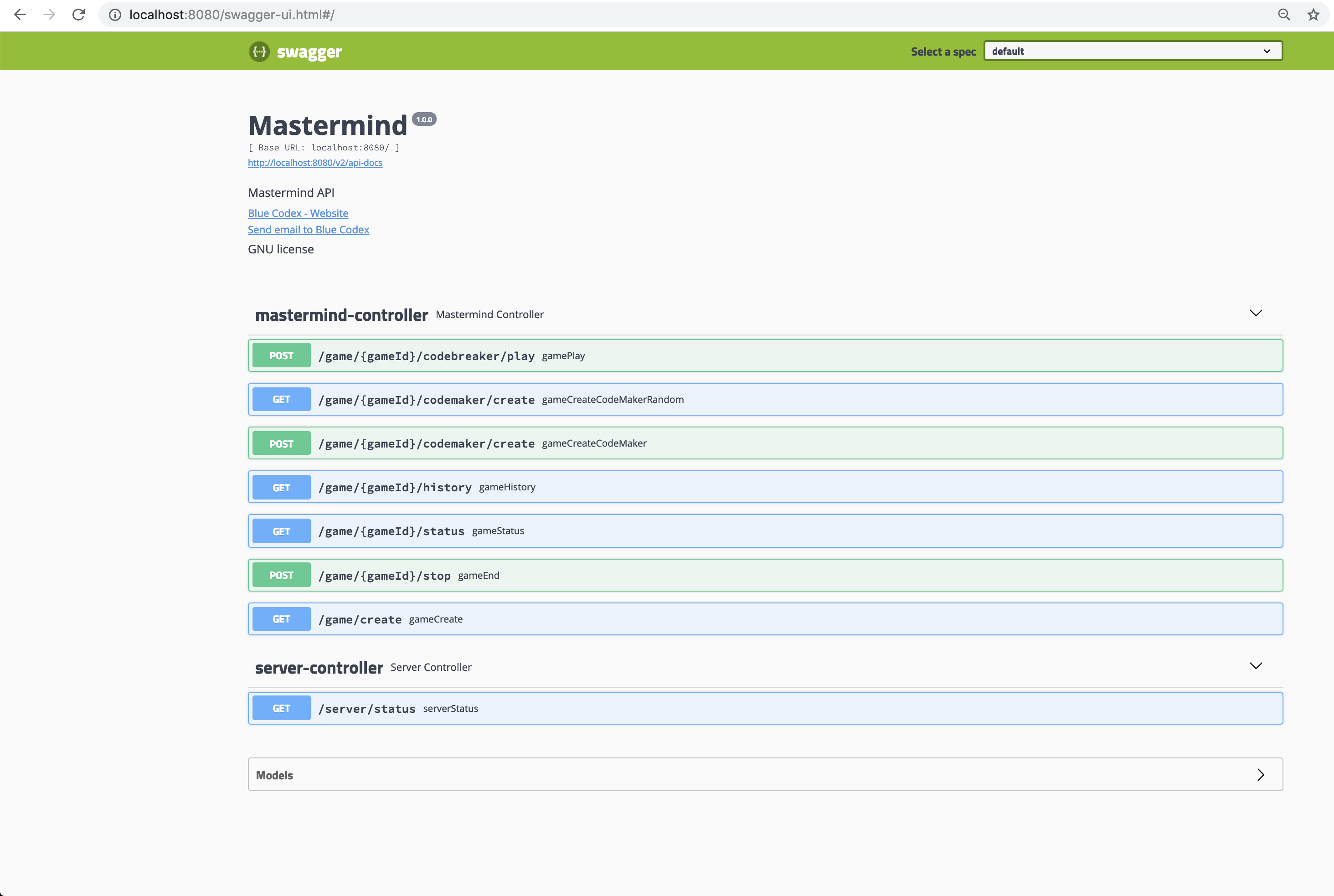Bookmark this page with the star icon
The width and height of the screenshot is (1334, 896).
pos(1313,15)
